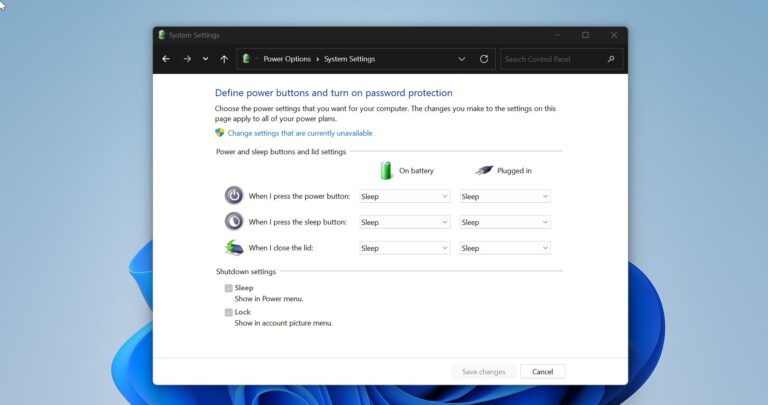Click the search magnifier icon
The width and height of the screenshot is (768, 405).
click(x=611, y=59)
